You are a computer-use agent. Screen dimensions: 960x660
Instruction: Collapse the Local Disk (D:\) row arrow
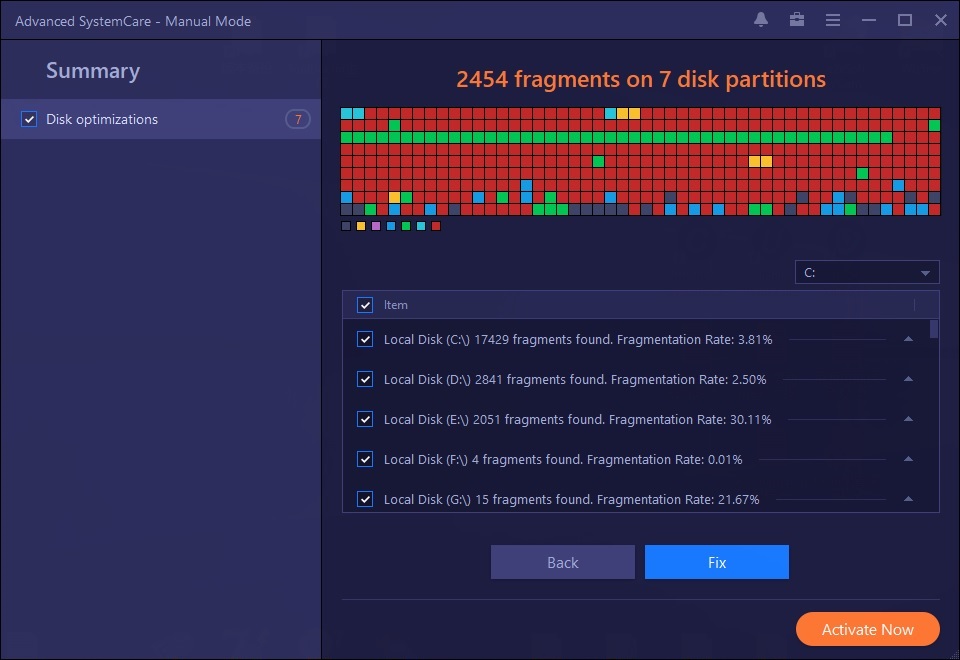909,379
